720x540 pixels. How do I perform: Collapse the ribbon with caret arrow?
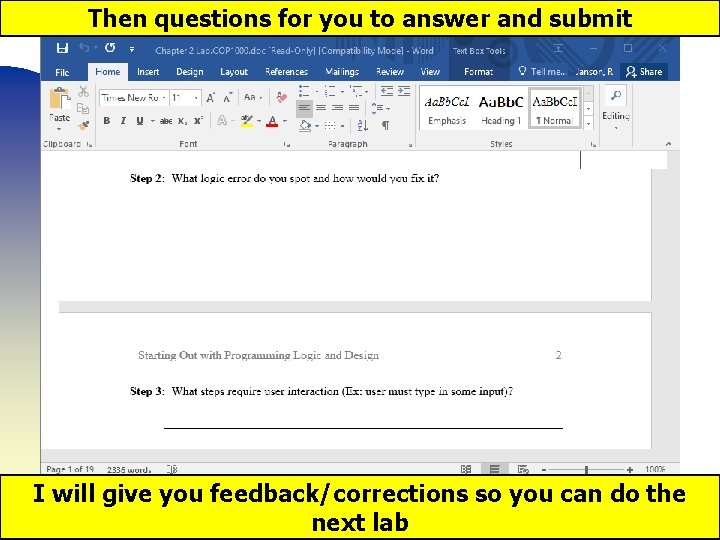click(669, 144)
